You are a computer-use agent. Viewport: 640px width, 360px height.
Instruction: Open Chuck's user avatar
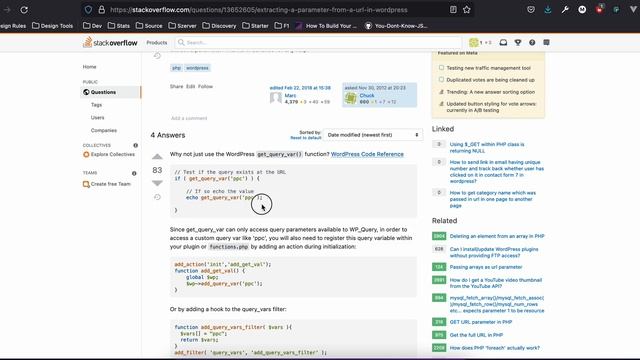tap(351, 98)
